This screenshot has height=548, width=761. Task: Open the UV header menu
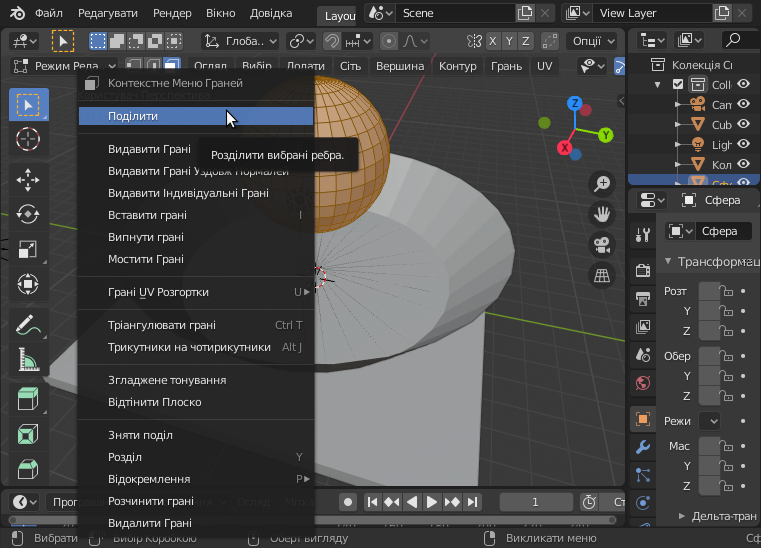click(x=544, y=66)
